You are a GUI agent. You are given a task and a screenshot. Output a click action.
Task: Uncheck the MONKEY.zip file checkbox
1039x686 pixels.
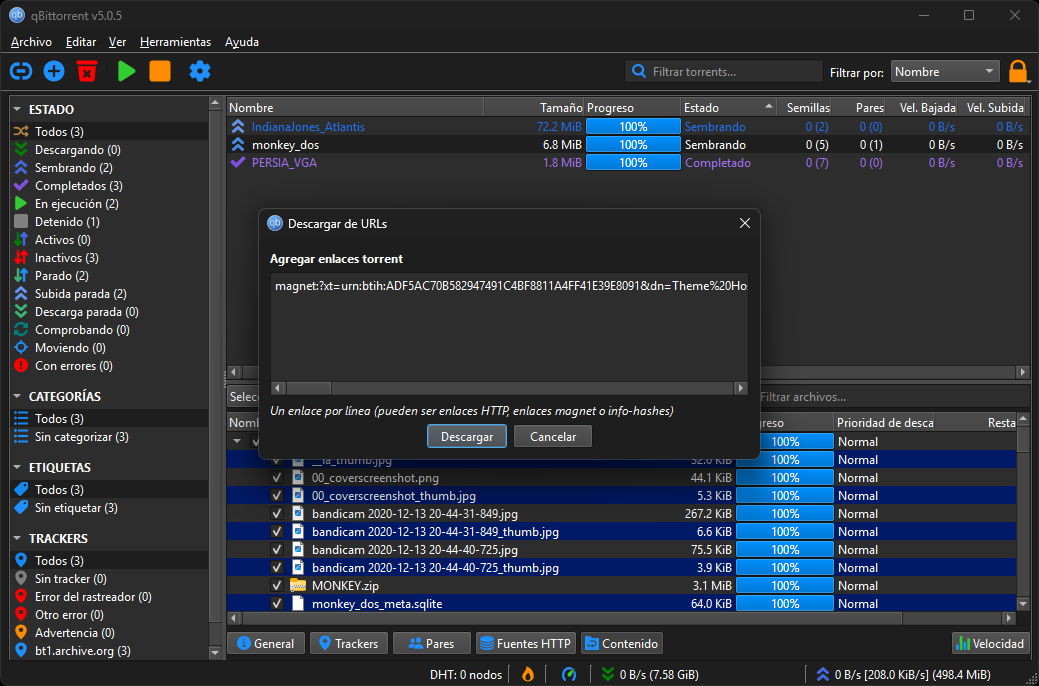pyautogui.click(x=277, y=585)
